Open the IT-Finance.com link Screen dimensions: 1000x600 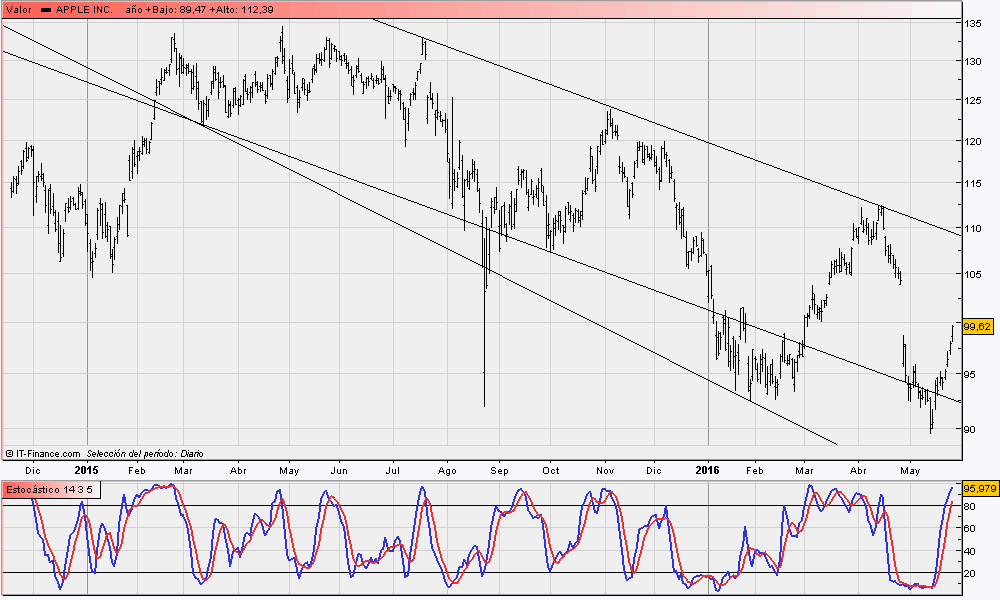coord(47,453)
